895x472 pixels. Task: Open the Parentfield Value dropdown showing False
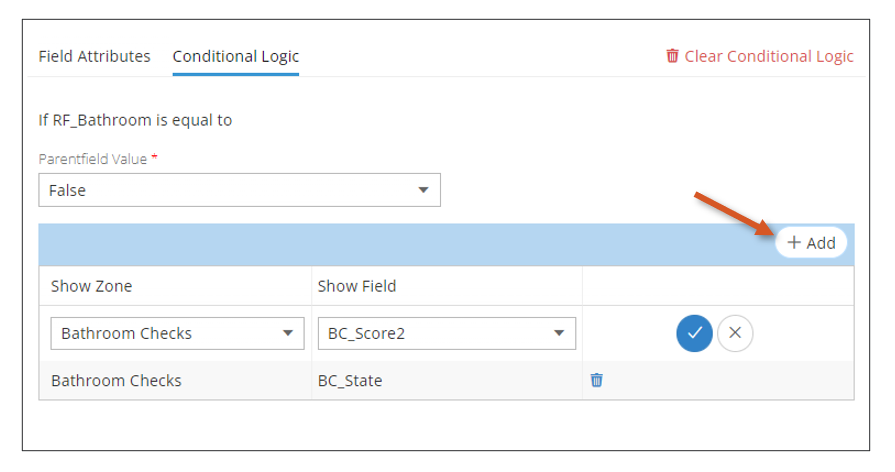(x=239, y=190)
